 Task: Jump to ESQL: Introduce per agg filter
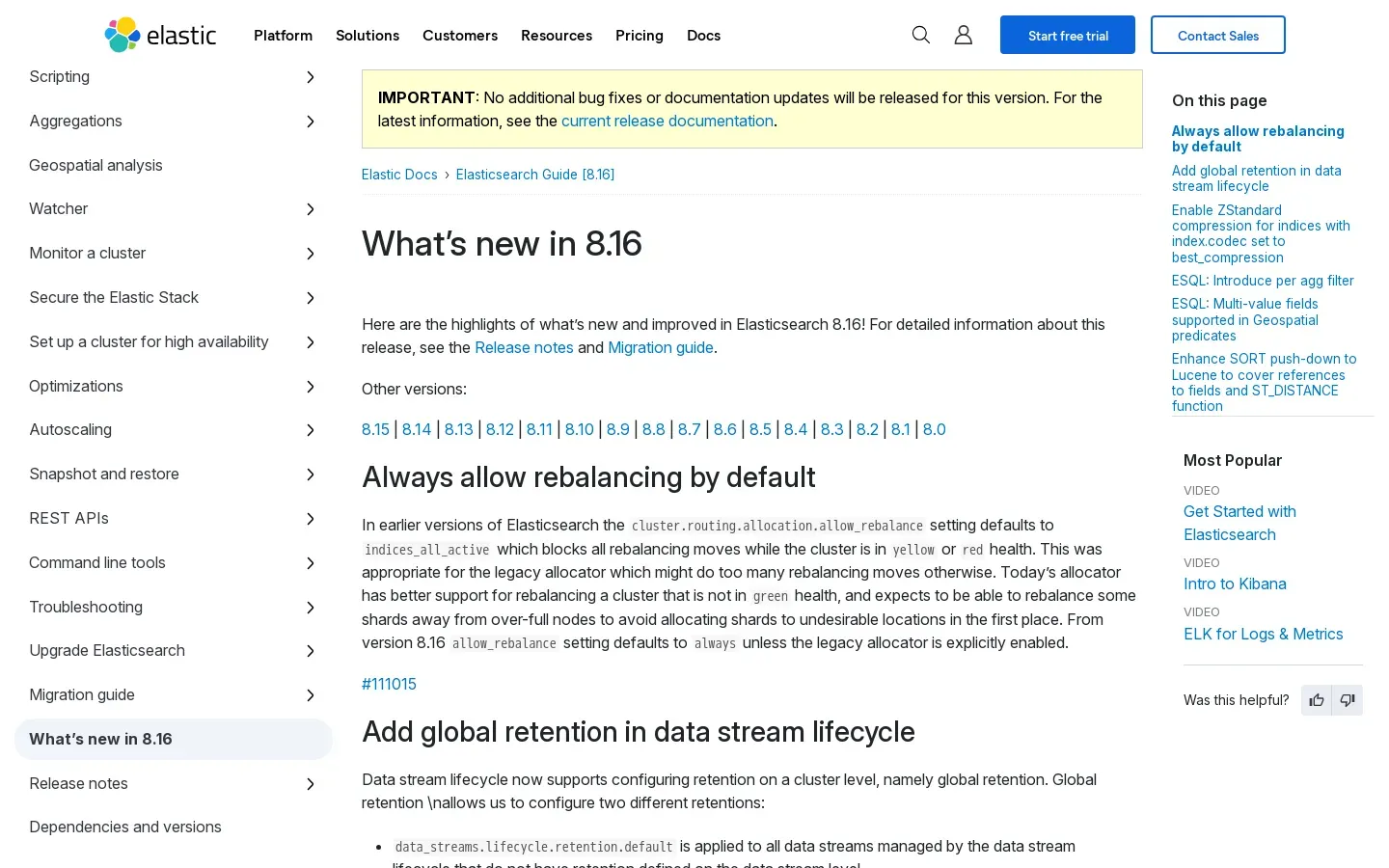1263,281
